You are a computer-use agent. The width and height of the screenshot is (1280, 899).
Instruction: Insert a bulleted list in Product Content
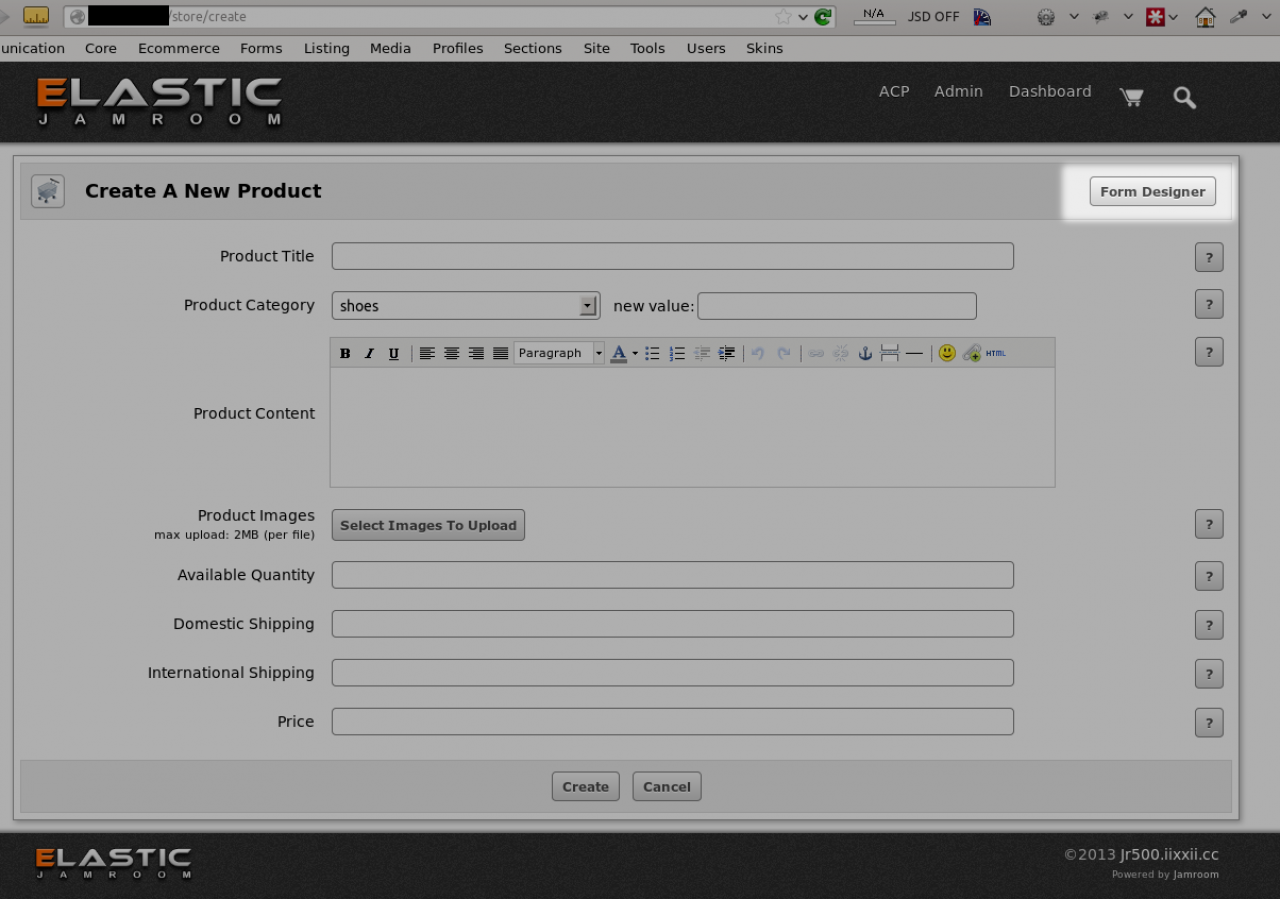point(652,353)
